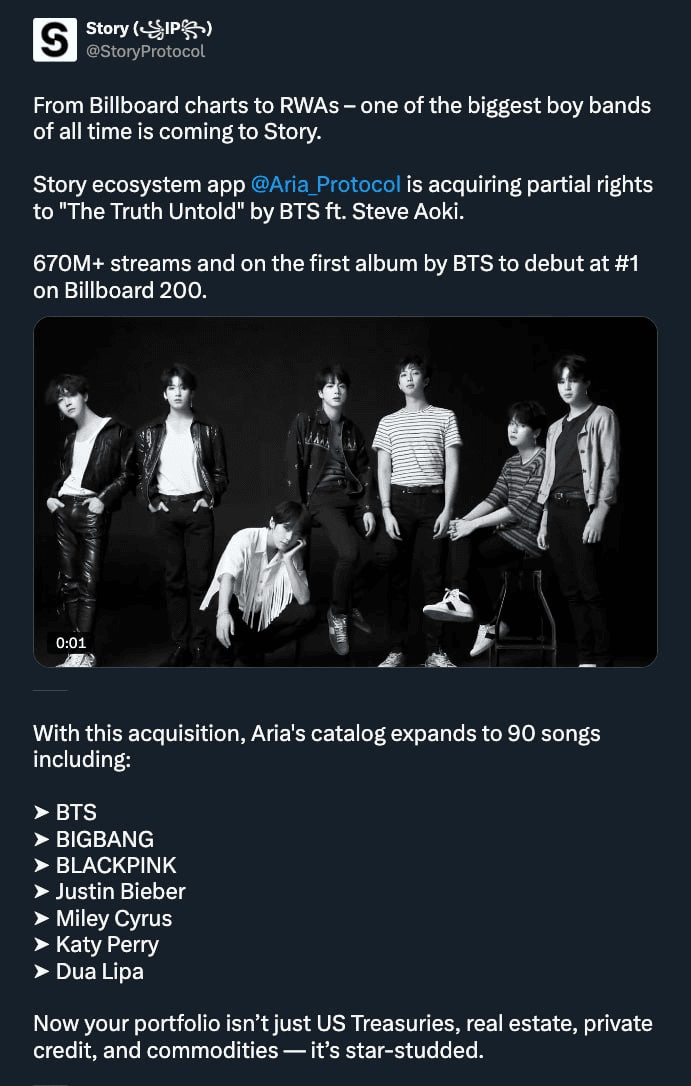Click the Story display name
The image size is (691, 1086).
[x=149, y=28]
